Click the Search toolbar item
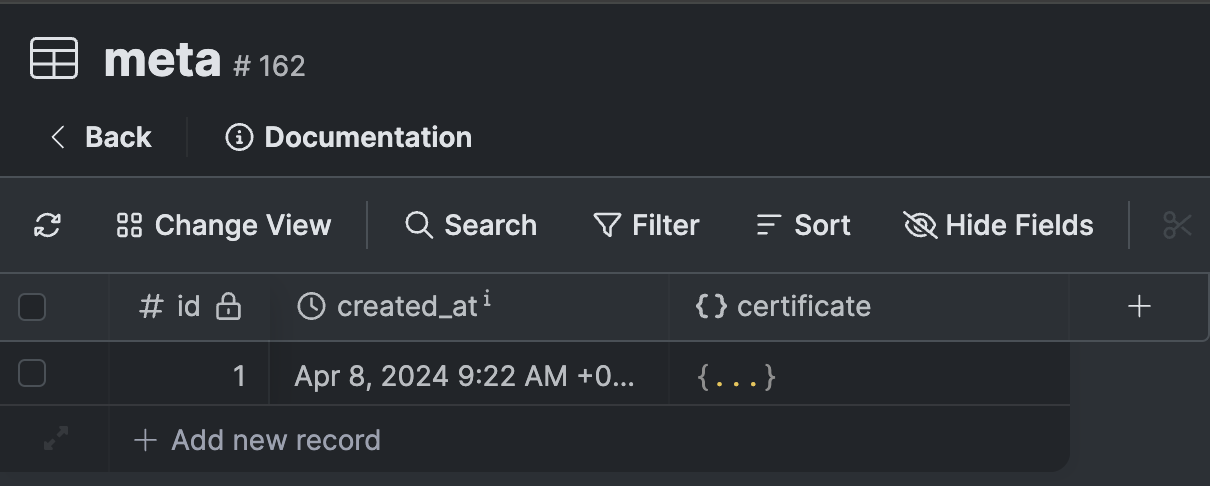1210x486 pixels. click(470, 225)
